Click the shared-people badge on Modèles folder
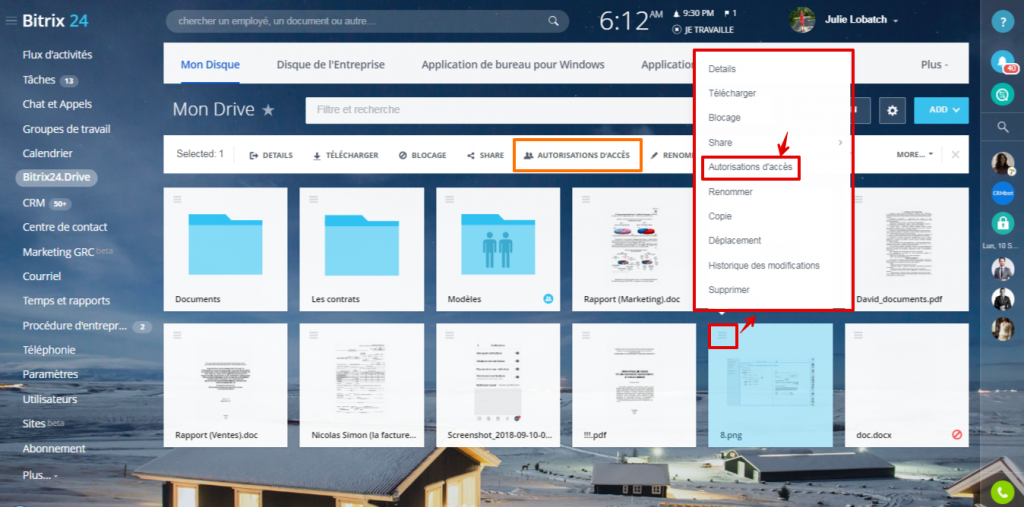1024x507 pixels. [x=549, y=299]
